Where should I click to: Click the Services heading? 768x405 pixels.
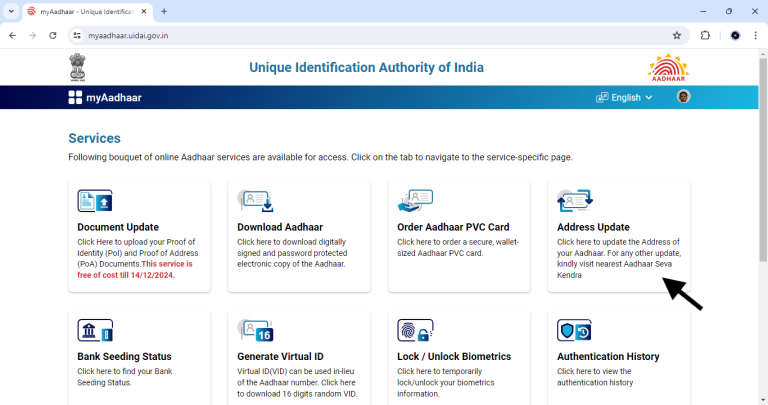95,138
